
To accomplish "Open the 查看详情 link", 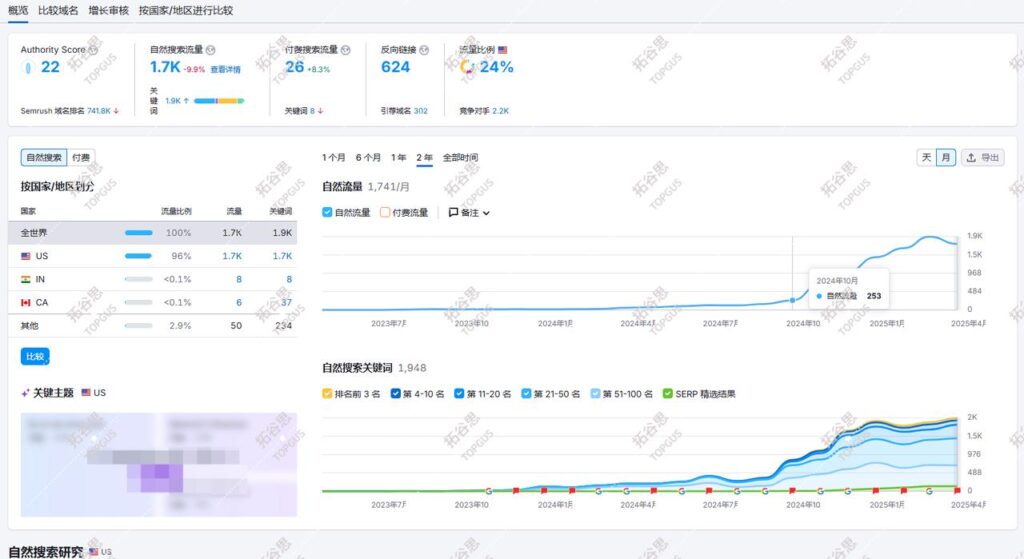I will (225, 69).
